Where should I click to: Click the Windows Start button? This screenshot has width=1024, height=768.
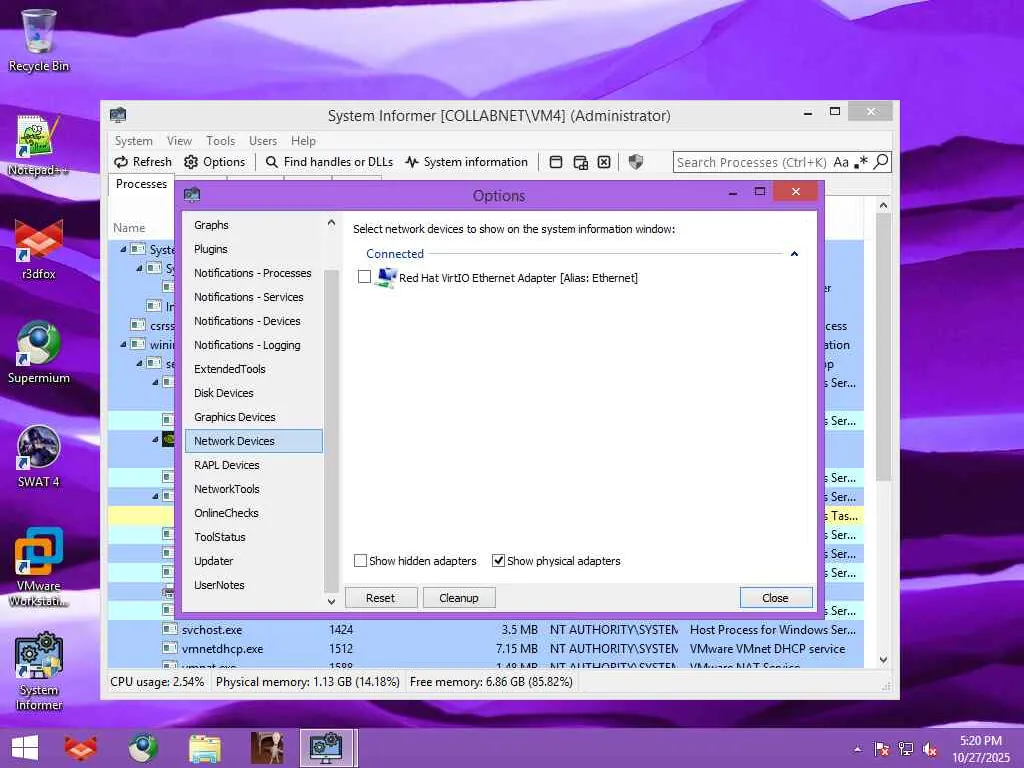tap(25, 748)
